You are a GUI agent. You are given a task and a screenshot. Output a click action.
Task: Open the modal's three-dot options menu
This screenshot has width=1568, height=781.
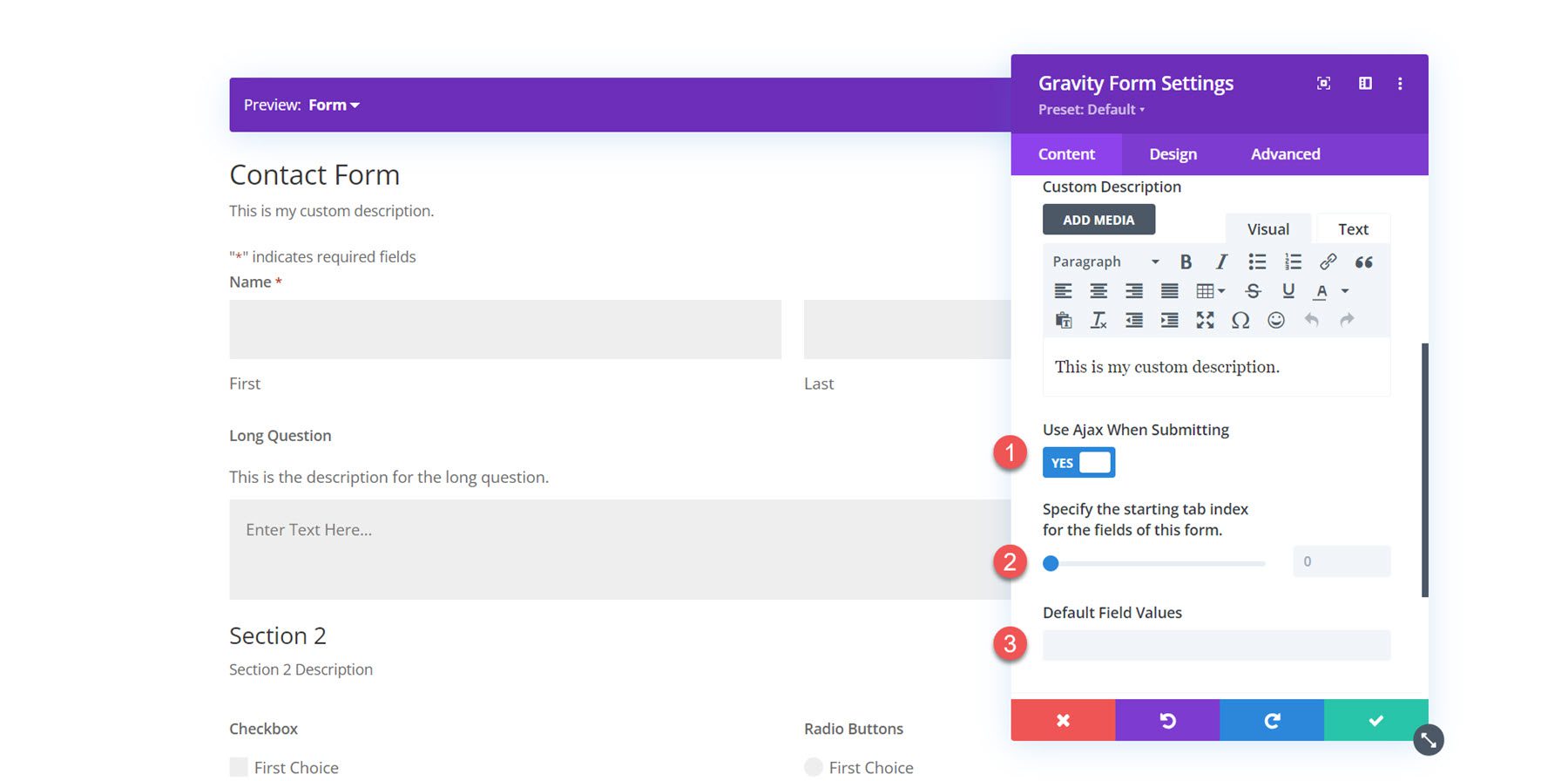tap(1400, 83)
